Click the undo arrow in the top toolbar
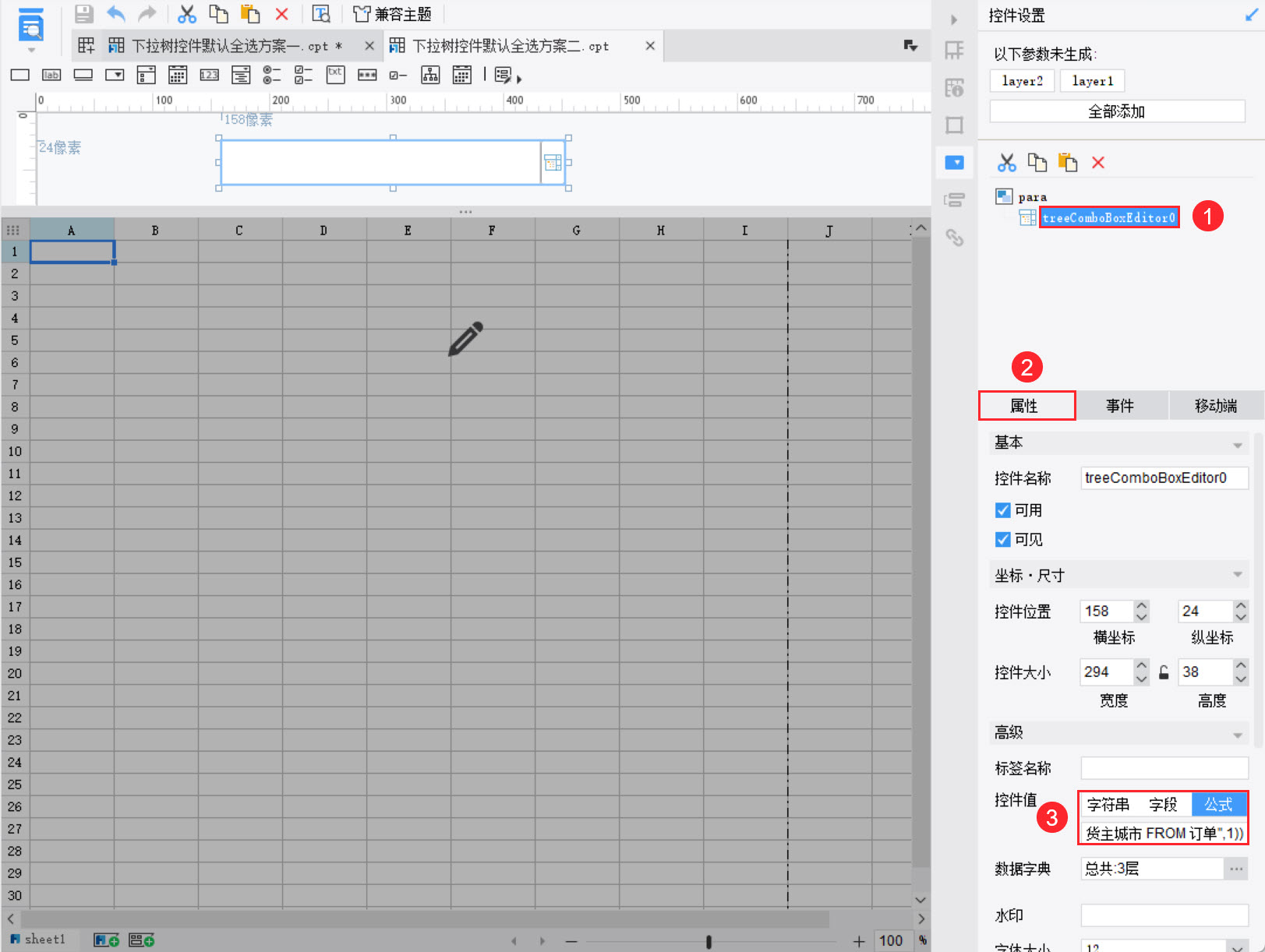Image resolution: width=1265 pixels, height=952 pixels. pos(115,14)
